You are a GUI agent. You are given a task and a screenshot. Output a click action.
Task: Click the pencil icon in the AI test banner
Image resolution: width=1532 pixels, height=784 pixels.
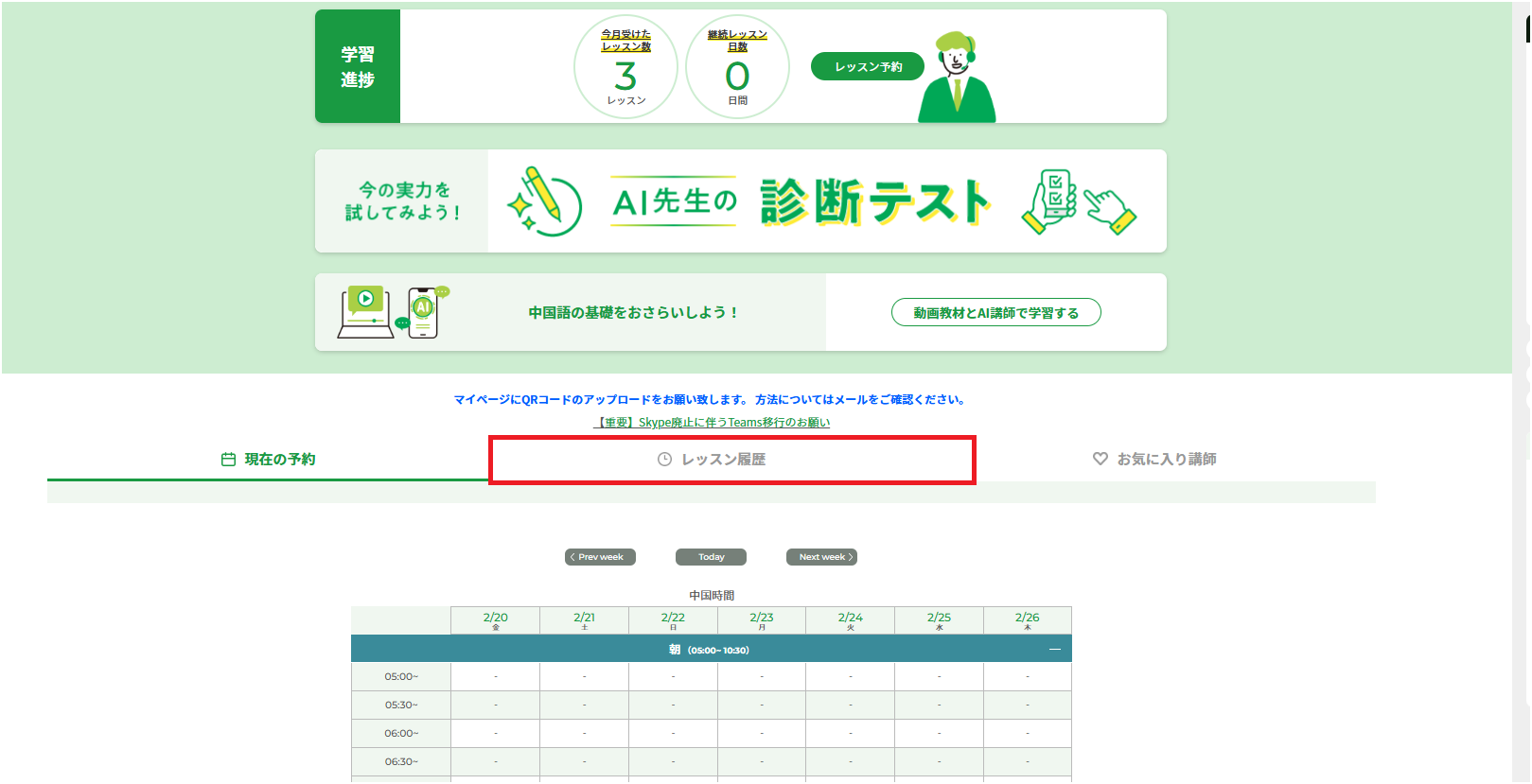tap(544, 201)
